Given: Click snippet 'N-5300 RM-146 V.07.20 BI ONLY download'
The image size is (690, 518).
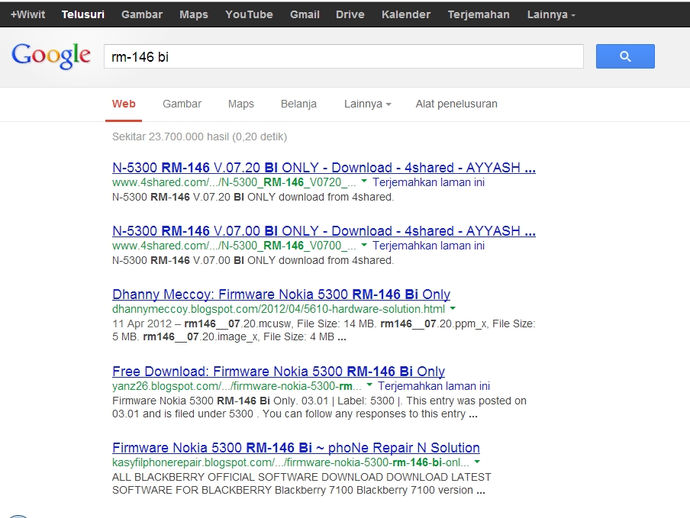Looking at the screenshot, I should click(x=253, y=197).
